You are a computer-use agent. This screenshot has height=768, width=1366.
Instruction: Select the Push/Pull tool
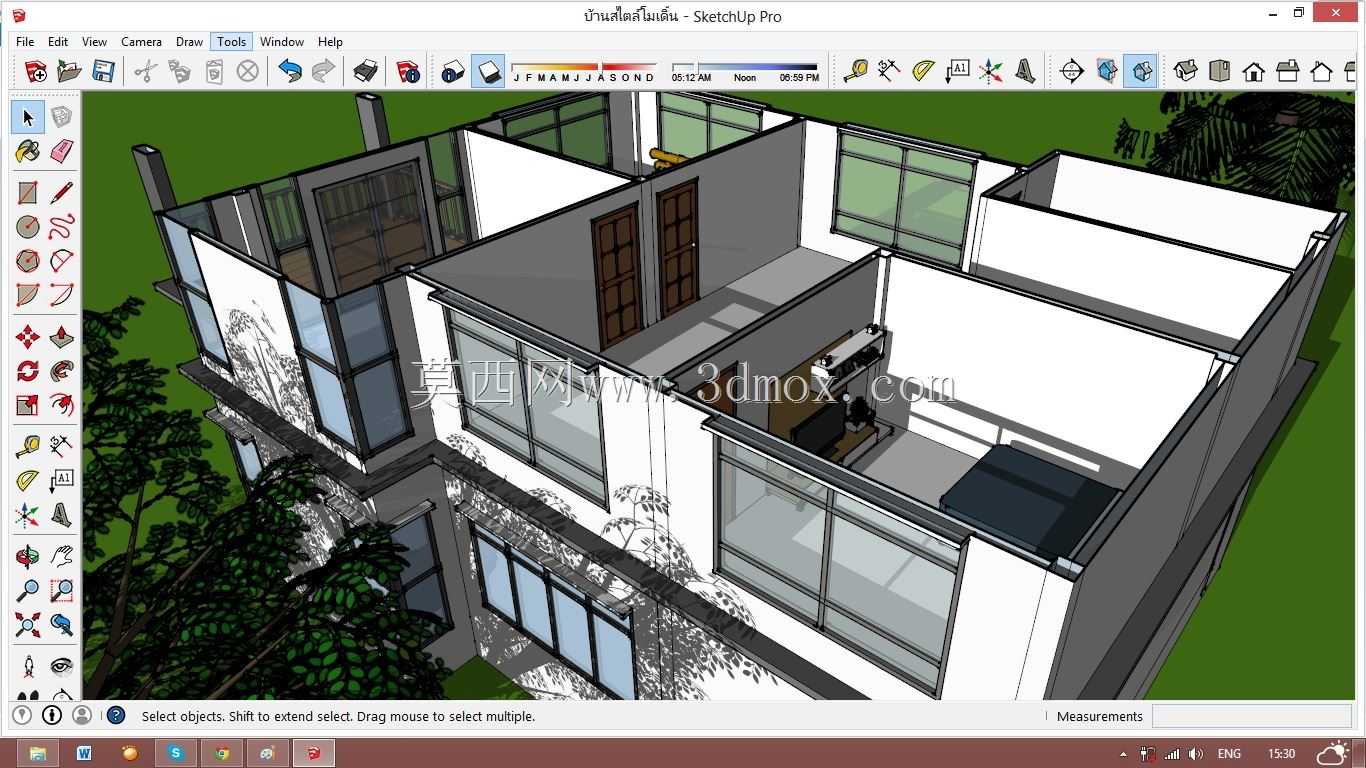click(x=62, y=337)
